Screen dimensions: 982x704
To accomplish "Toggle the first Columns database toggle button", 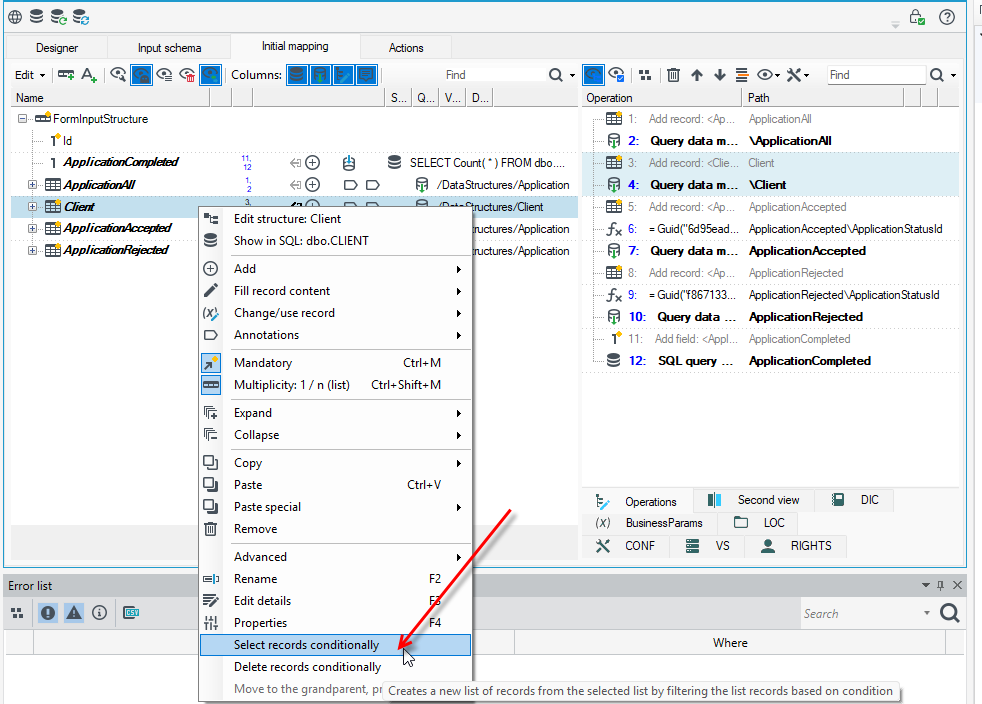I will click(297, 75).
